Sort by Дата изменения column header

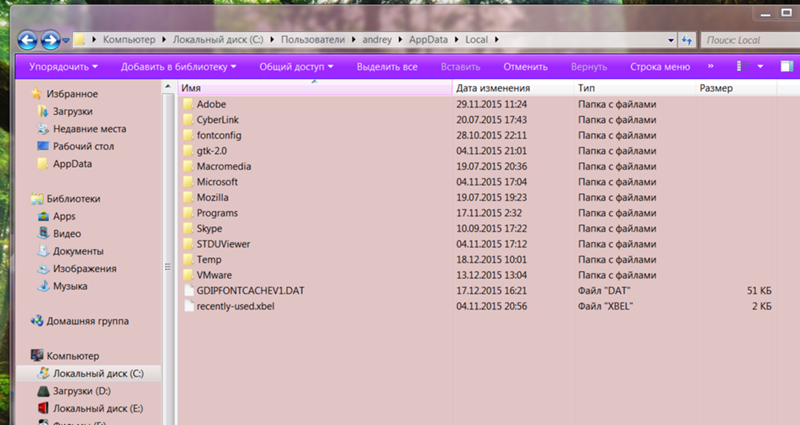[x=513, y=88]
